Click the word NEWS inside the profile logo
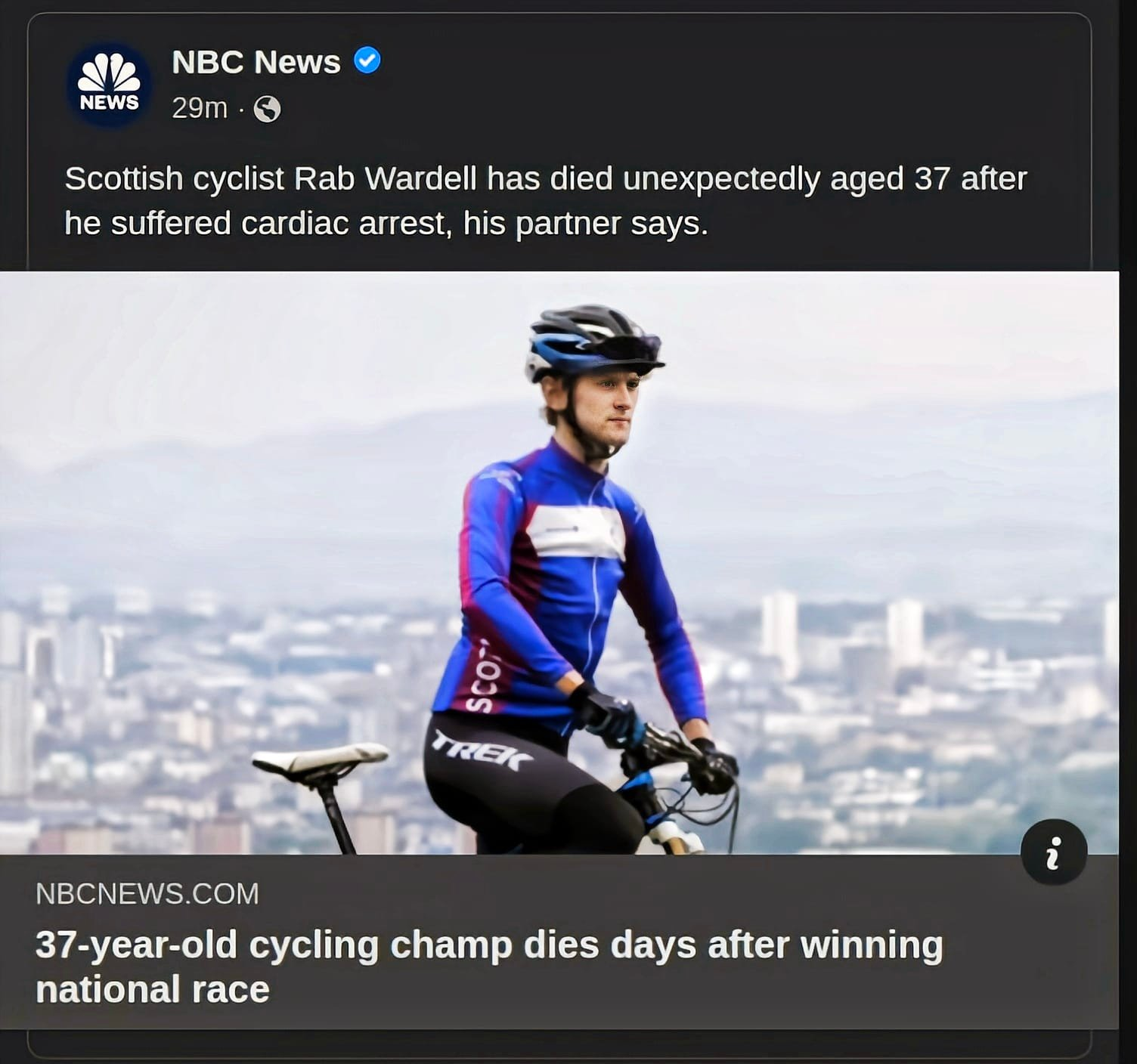 [x=109, y=103]
